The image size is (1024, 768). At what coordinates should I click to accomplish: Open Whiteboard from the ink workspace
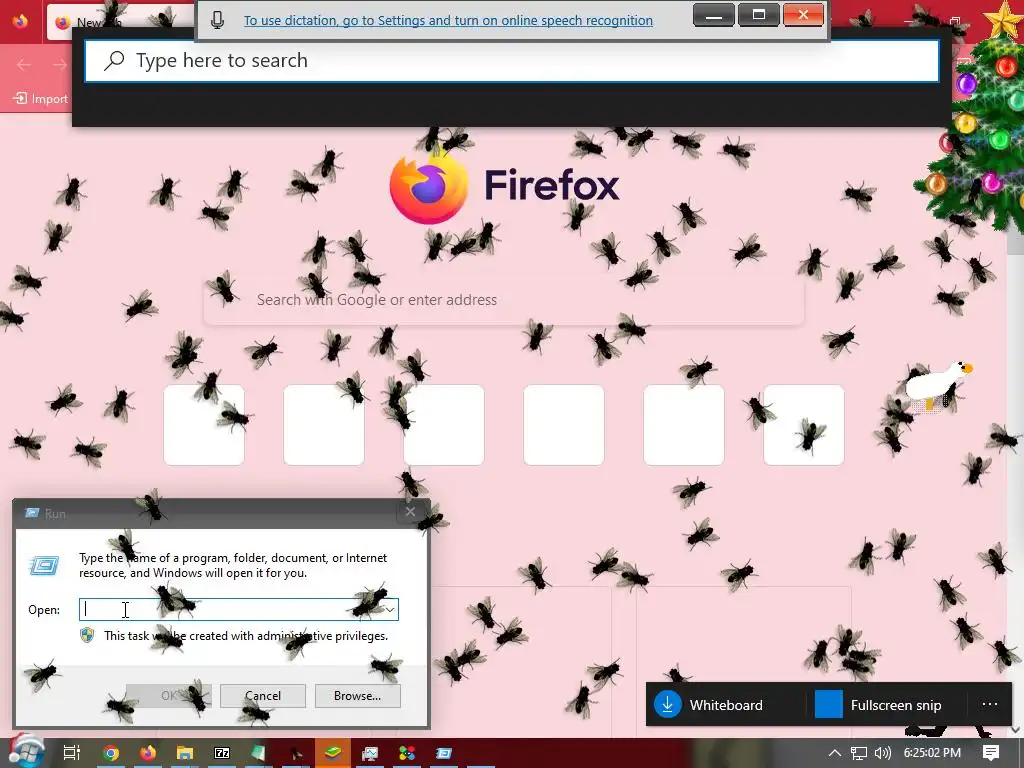[x=711, y=705]
